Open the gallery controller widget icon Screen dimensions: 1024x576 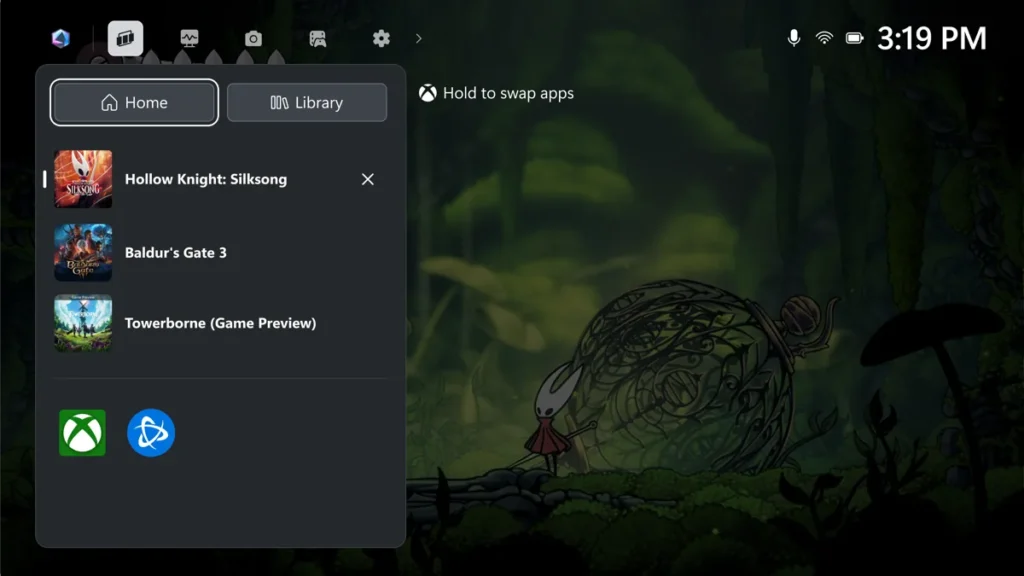coord(317,38)
